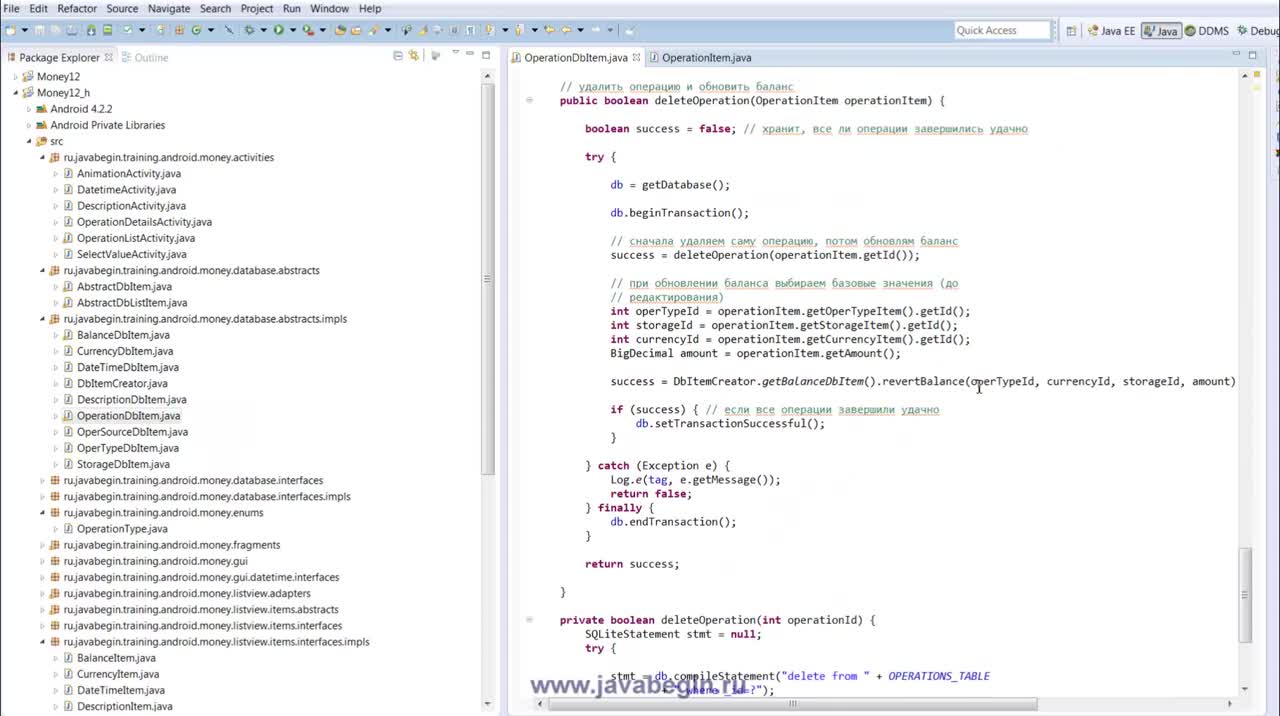
Task: Open the Refactor menu
Action: pyautogui.click(x=77, y=8)
